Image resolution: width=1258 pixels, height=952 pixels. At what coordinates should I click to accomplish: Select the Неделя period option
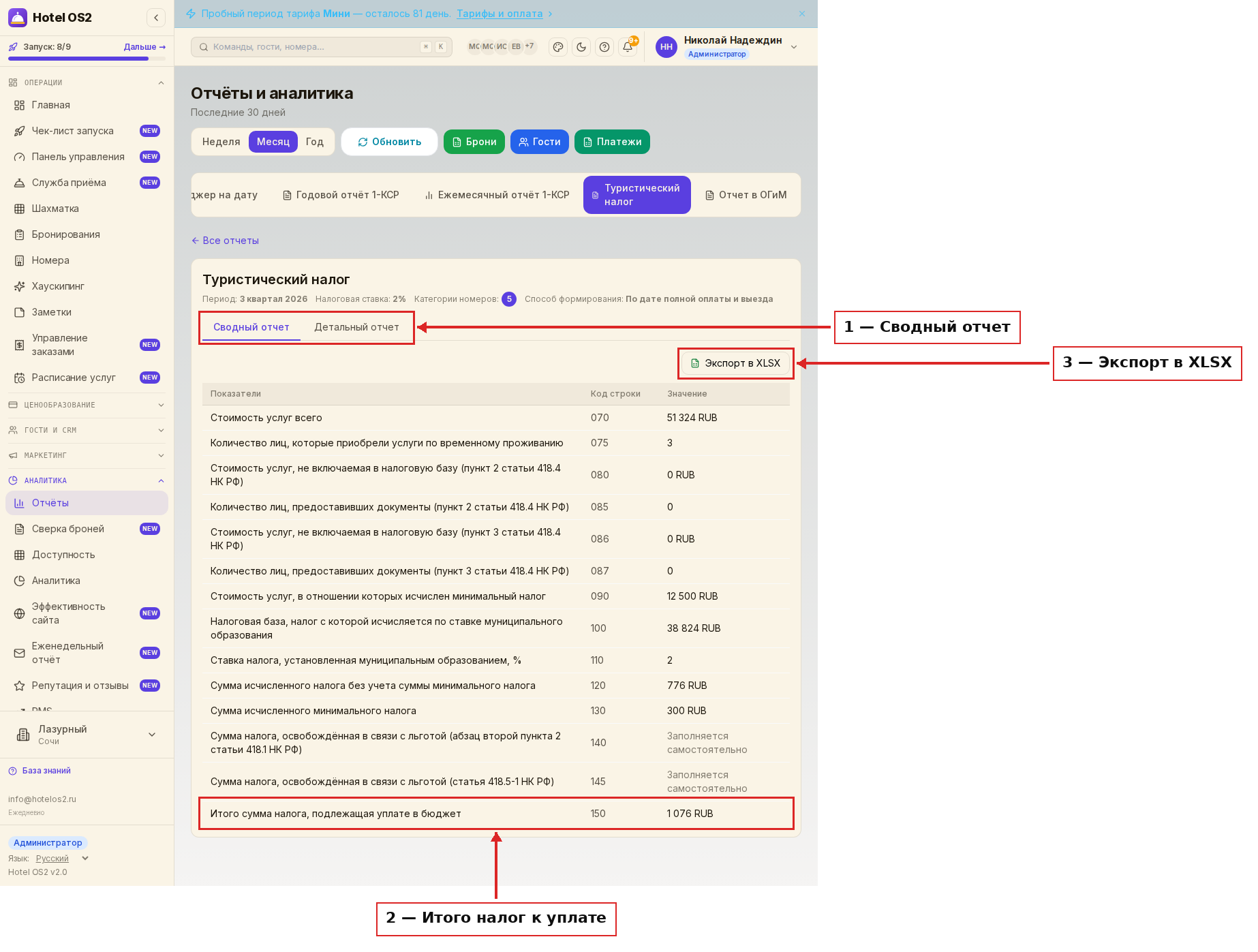pos(221,142)
